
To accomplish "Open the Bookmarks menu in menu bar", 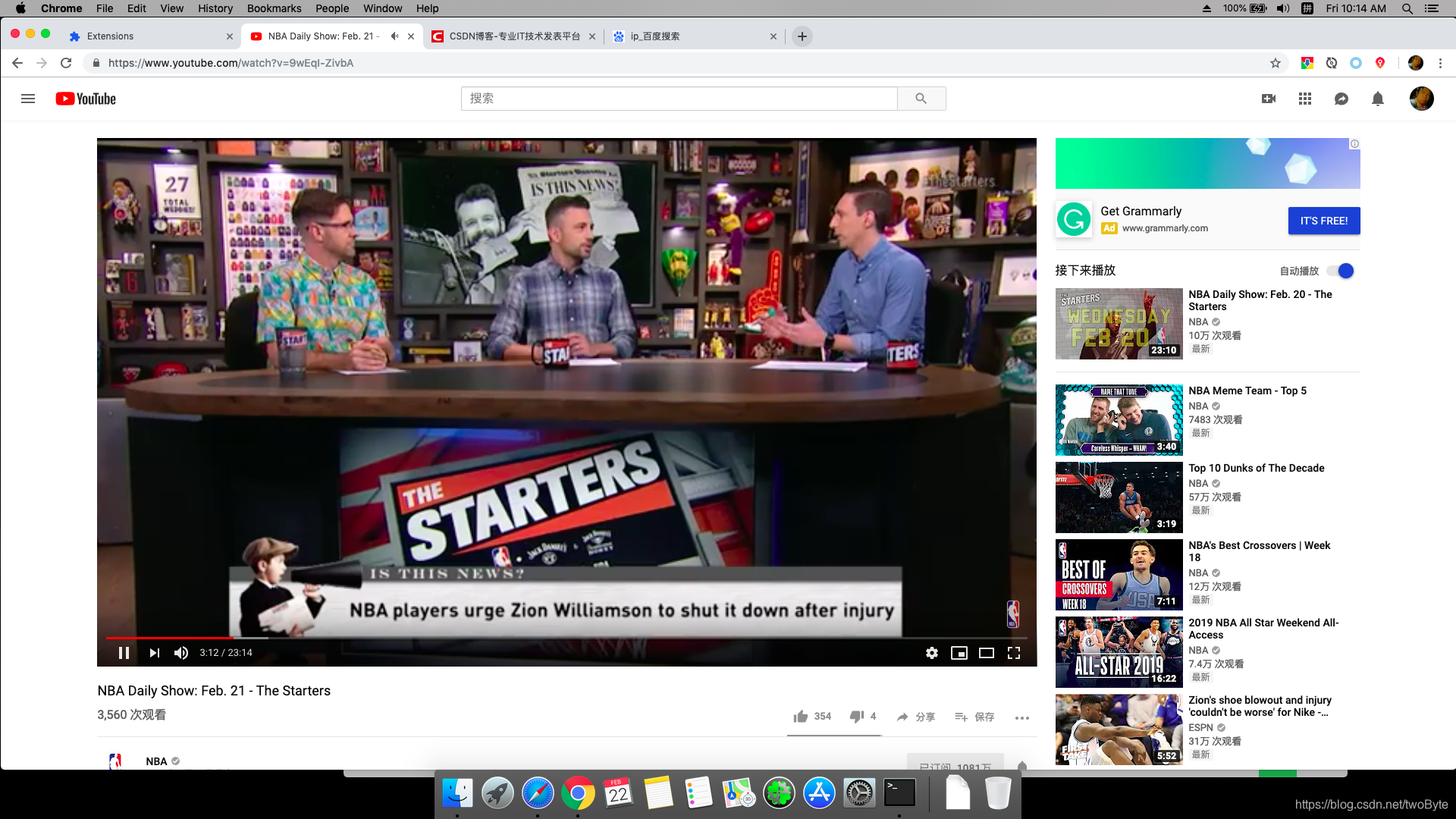I will pos(274,8).
